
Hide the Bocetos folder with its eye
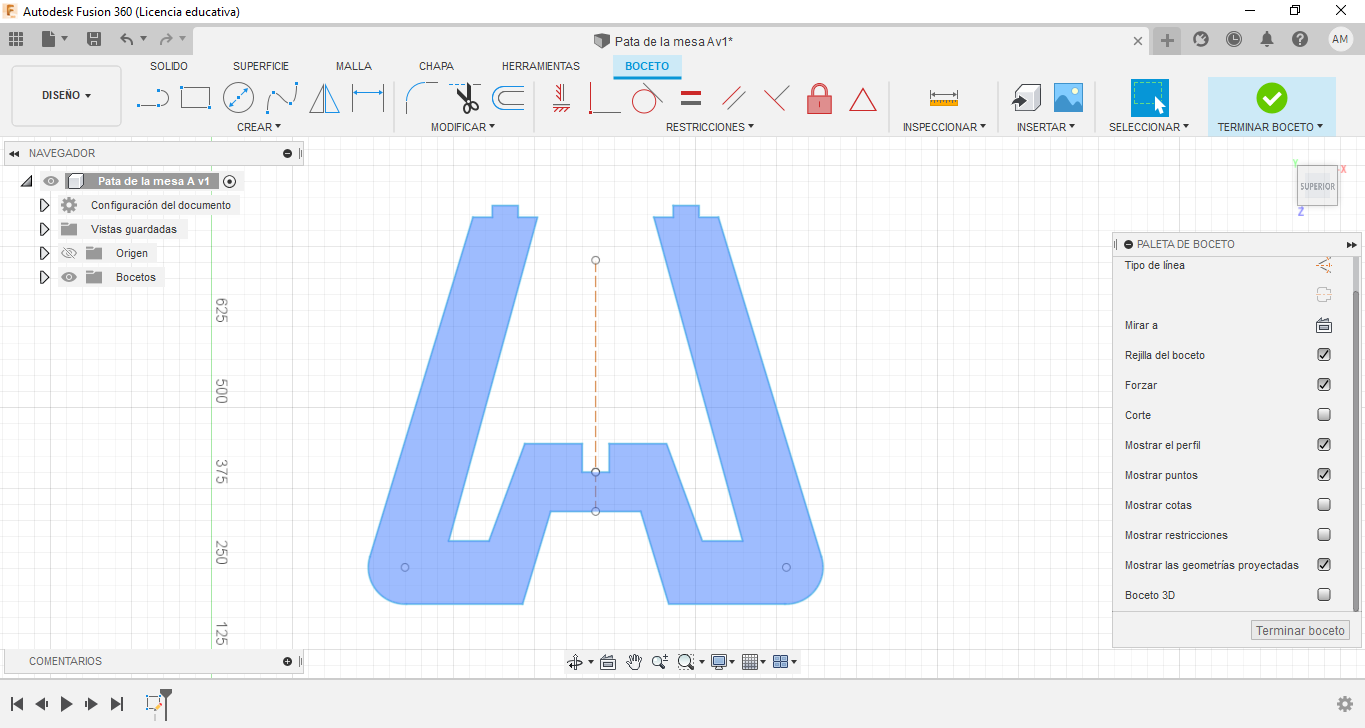69,277
